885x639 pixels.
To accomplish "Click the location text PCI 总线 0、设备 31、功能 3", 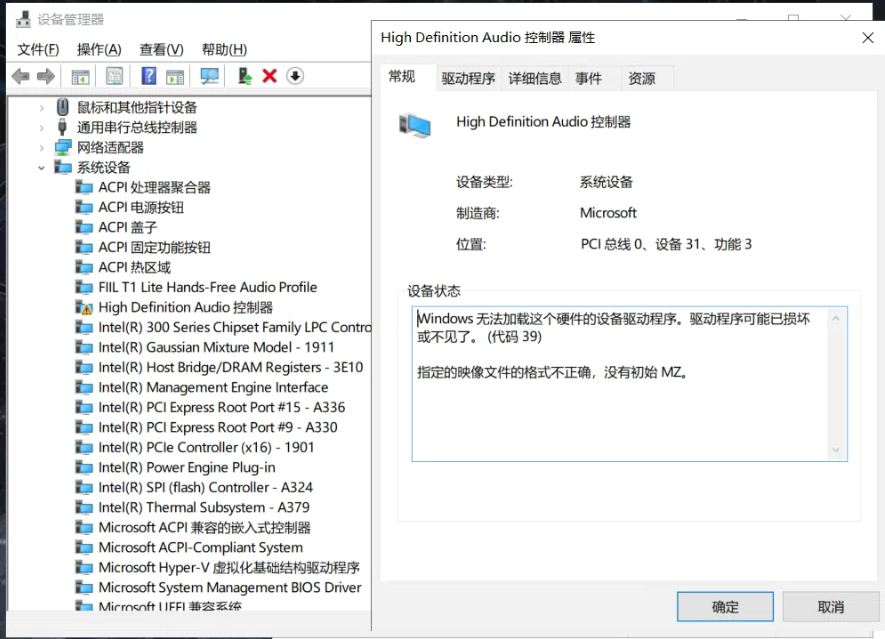I will [666, 244].
